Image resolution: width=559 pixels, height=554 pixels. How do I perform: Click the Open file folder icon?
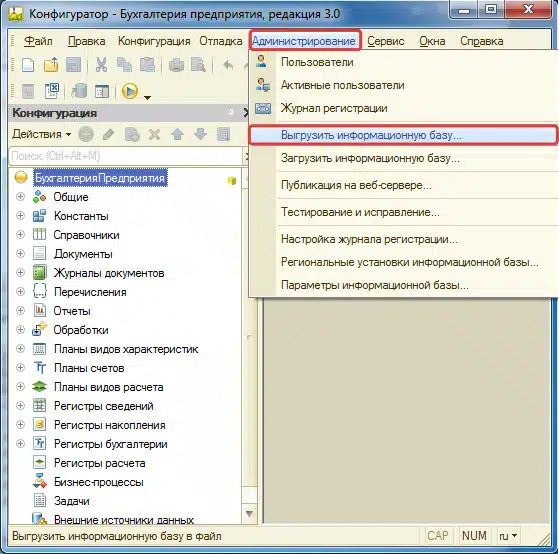(51, 65)
